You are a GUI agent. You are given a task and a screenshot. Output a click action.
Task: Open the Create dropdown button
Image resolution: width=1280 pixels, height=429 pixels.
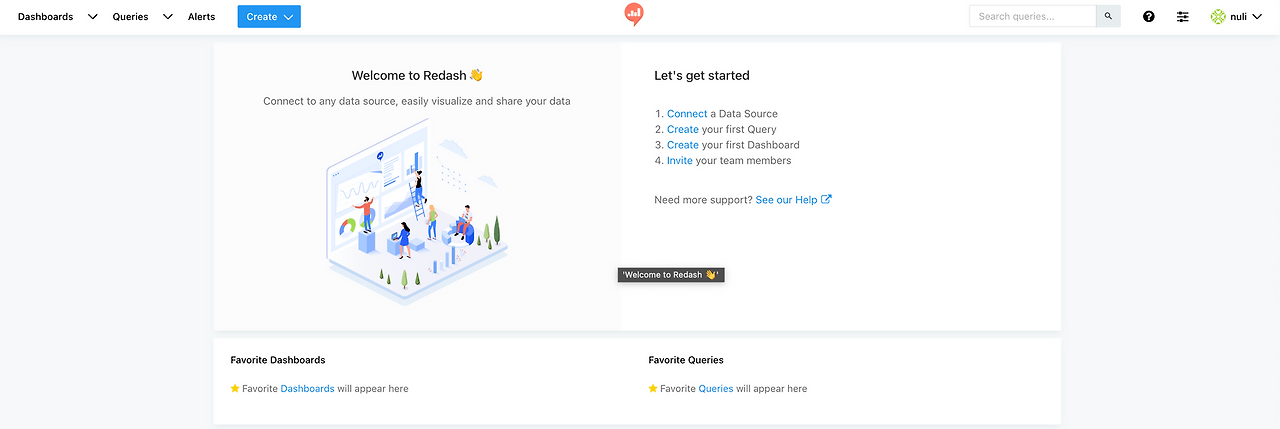point(269,16)
